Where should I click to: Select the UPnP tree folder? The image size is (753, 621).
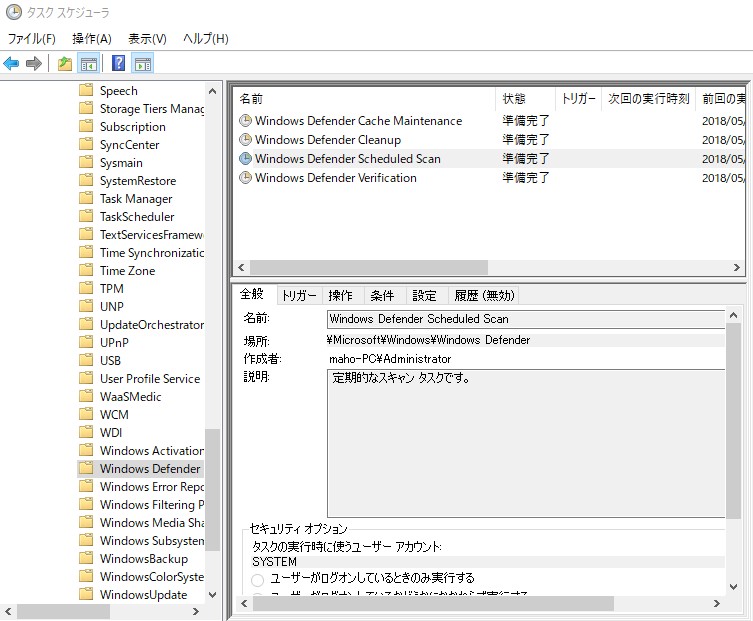[x=114, y=342]
